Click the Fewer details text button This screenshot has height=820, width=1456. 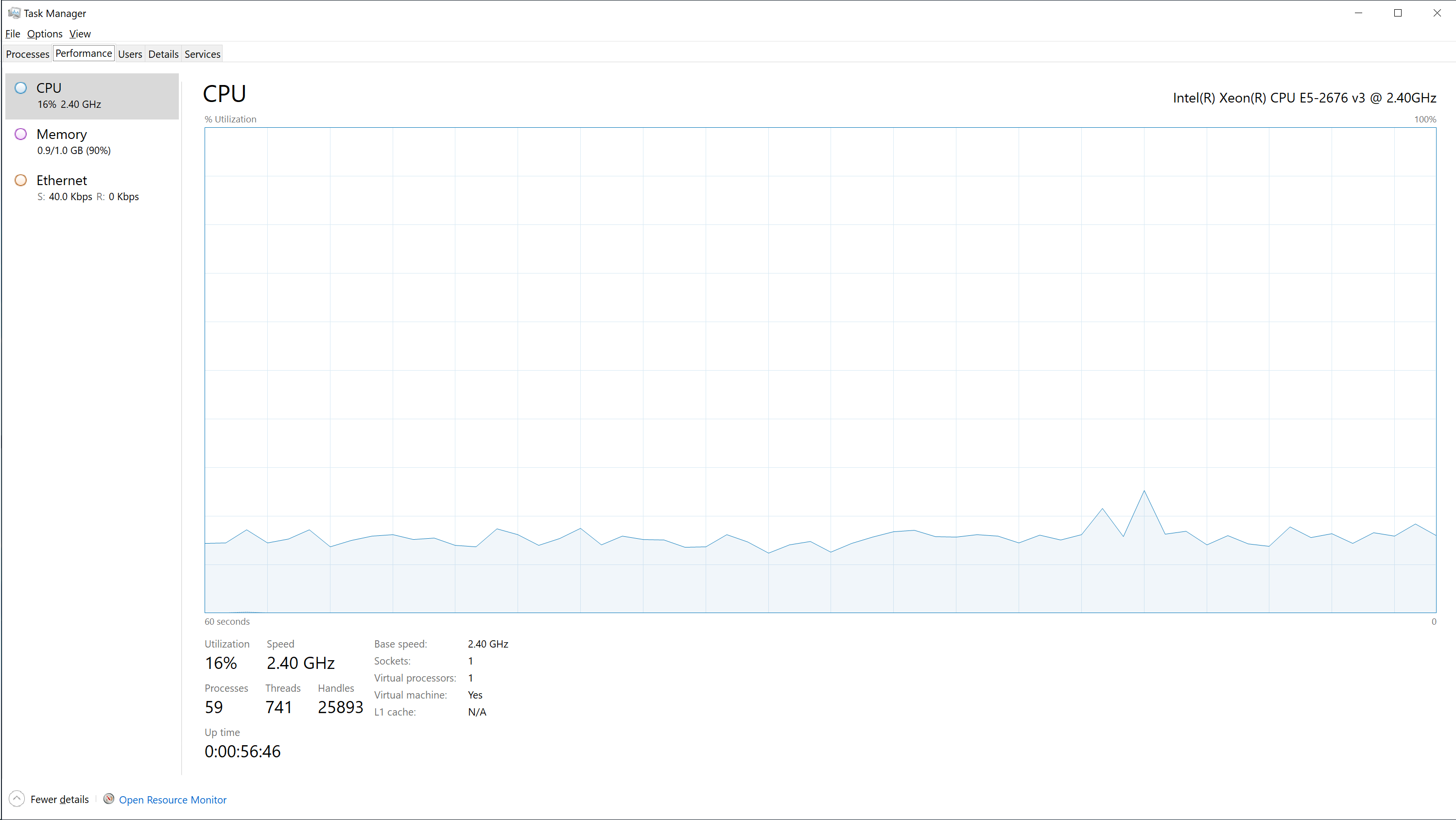point(59,800)
